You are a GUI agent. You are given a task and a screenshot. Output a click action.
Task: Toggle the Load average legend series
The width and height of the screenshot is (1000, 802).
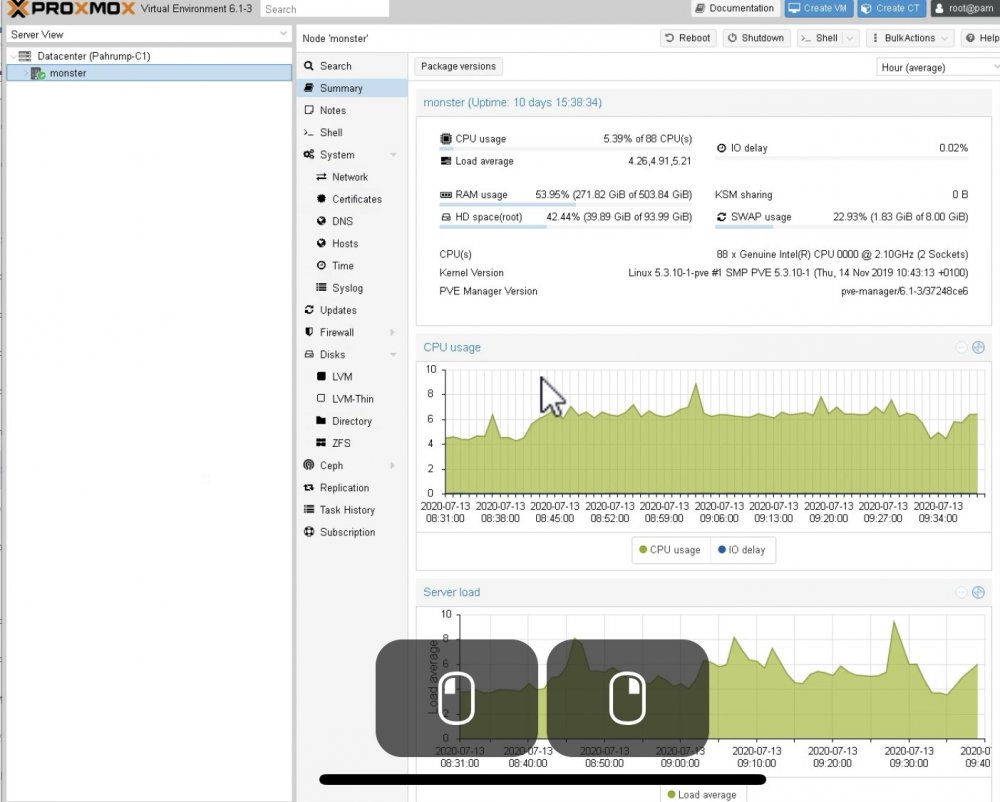(x=701, y=794)
